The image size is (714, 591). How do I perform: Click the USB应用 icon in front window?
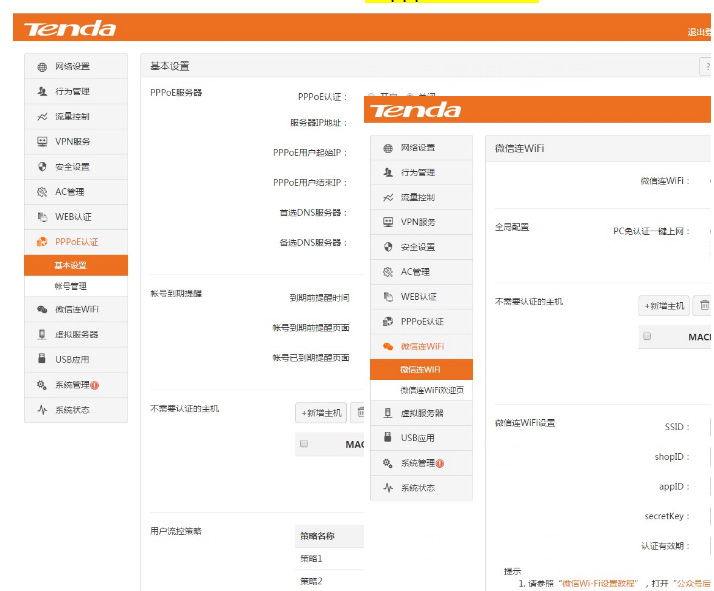click(388, 438)
